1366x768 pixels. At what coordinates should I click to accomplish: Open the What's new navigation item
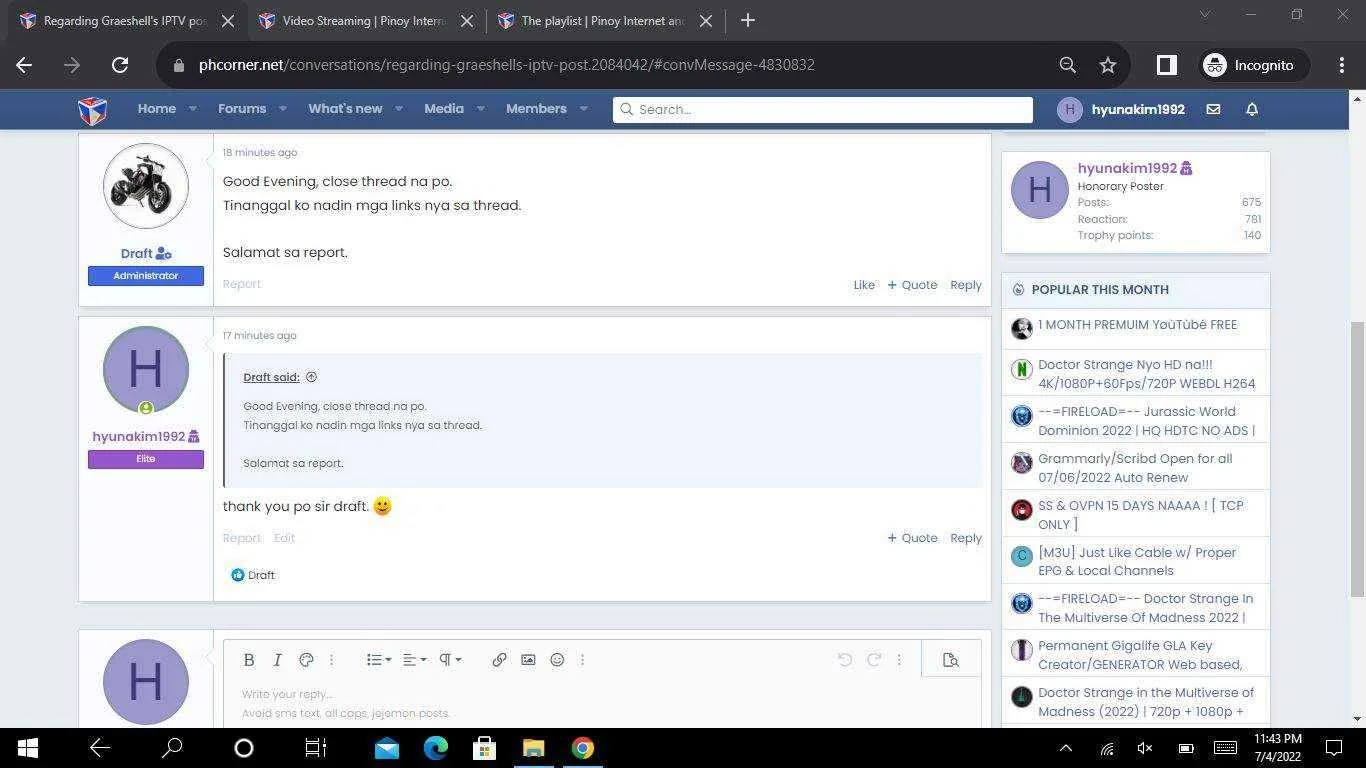pyautogui.click(x=345, y=109)
